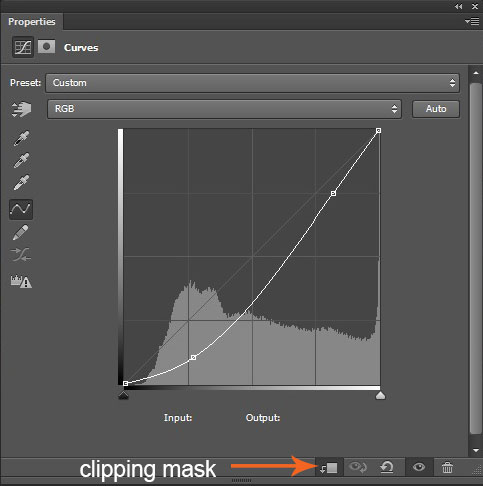This screenshot has width=483, height=486.
Task: Click the Input label
Action: point(178,418)
